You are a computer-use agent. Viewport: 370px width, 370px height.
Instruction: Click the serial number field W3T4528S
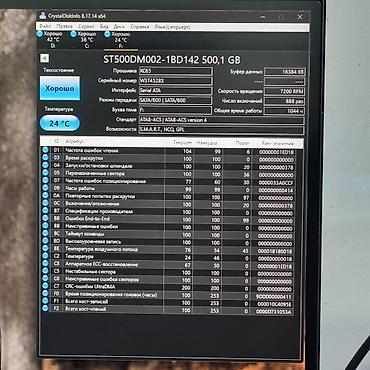(x=175, y=81)
